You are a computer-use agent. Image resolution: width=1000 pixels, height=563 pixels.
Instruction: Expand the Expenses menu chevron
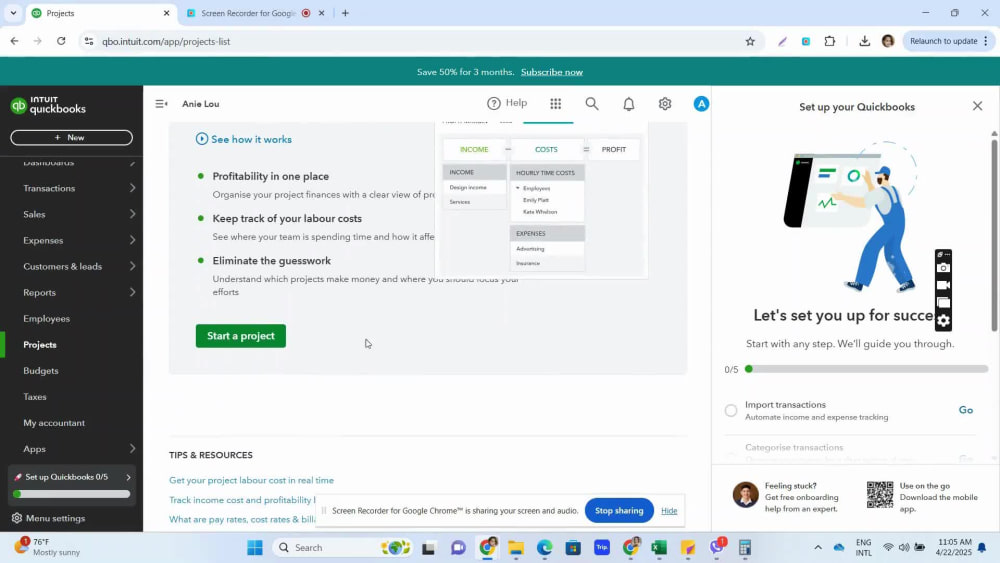point(132,240)
